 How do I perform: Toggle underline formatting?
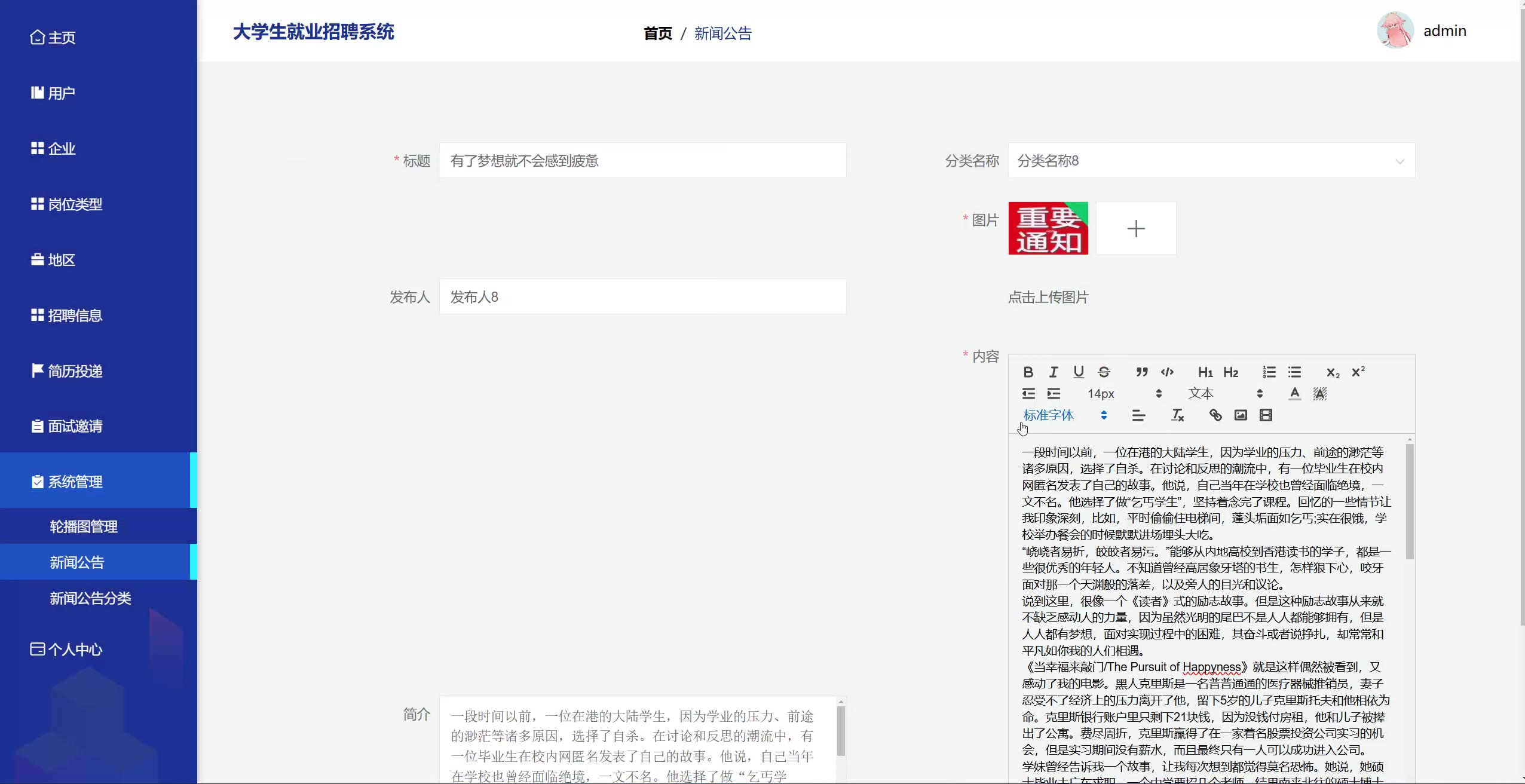[1079, 372]
